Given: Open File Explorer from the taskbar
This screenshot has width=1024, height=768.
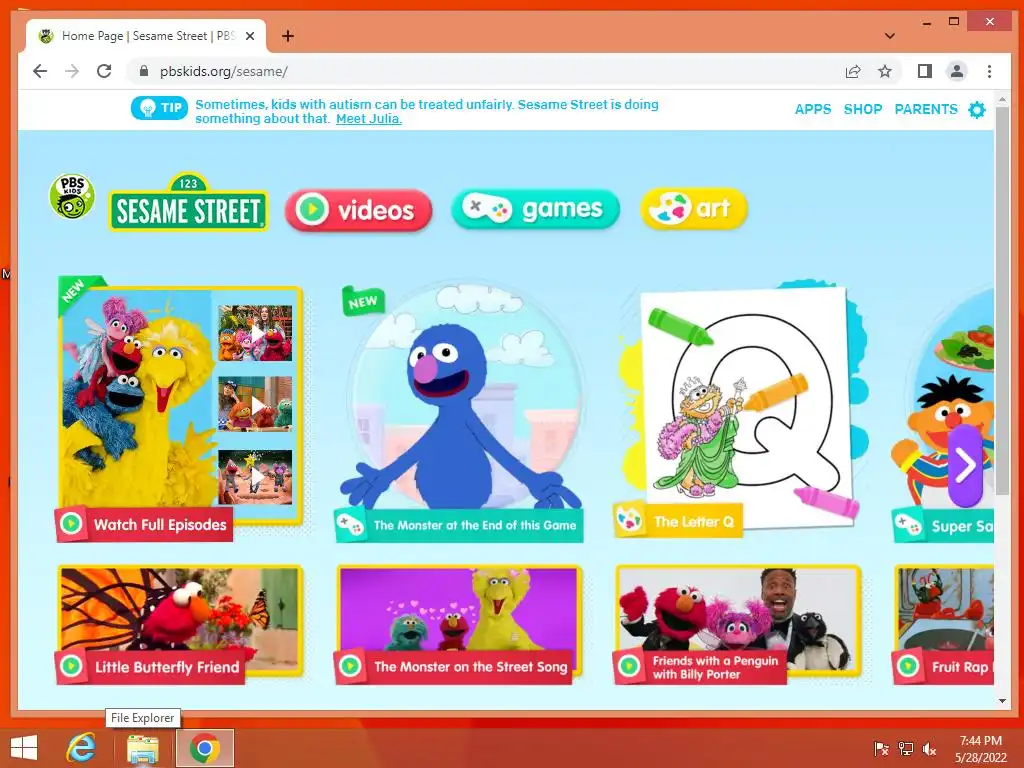Looking at the screenshot, I should (x=142, y=748).
